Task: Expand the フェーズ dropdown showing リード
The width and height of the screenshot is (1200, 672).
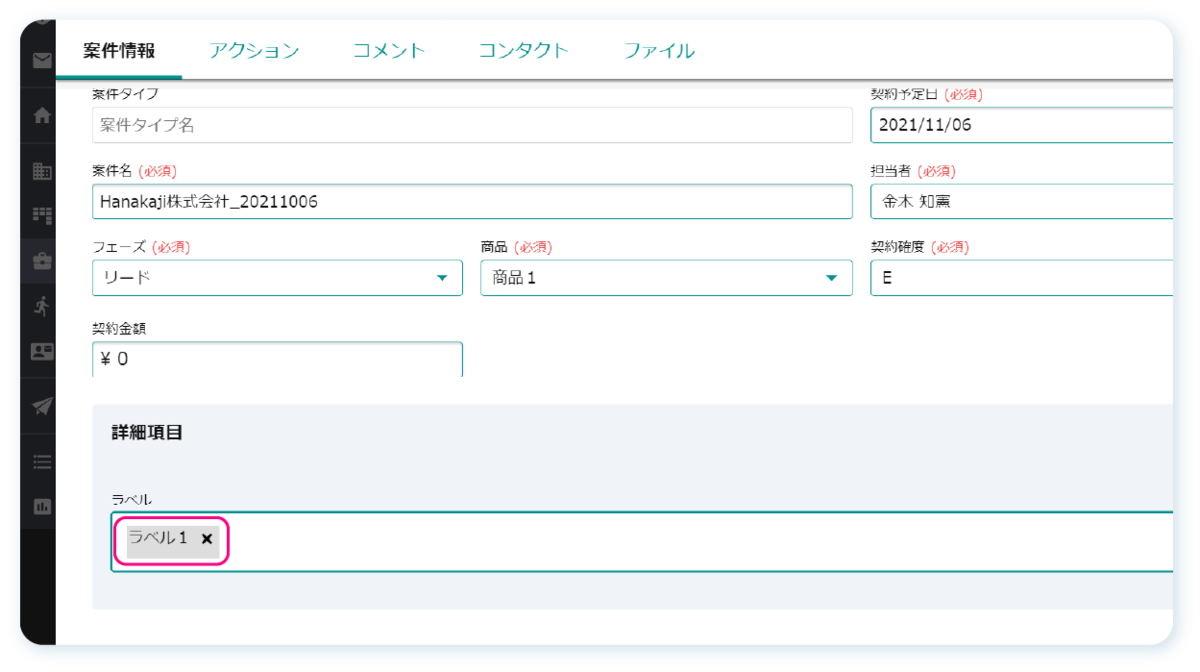Action: [277, 278]
